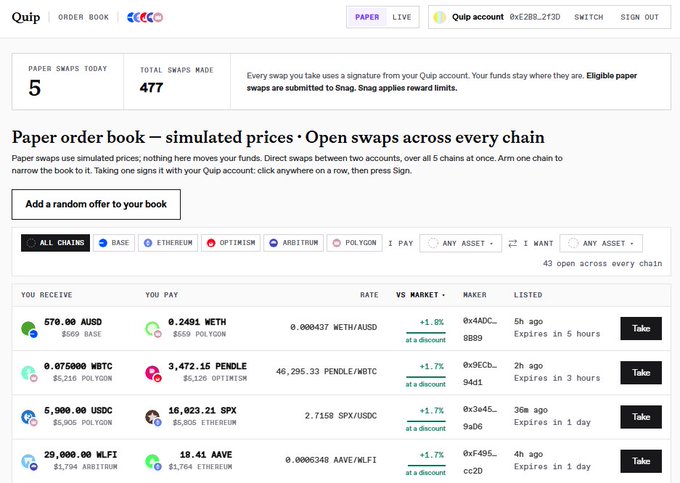Filter by ARBITRUM chain
This screenshot has height=483, width=680.
(294, 243)
